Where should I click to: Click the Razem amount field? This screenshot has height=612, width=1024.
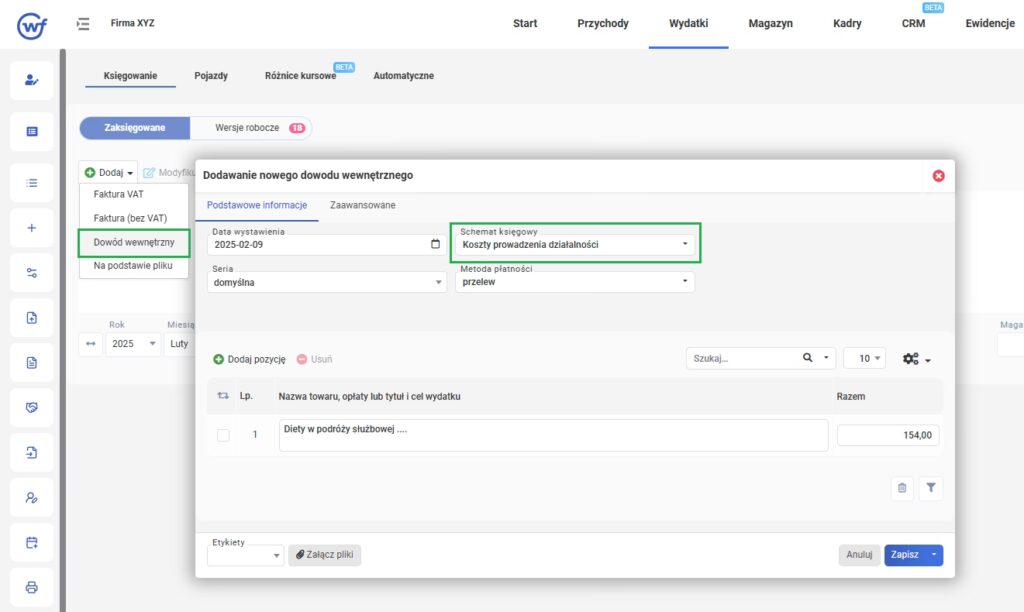pyautogui.click(x=887, y=435)
